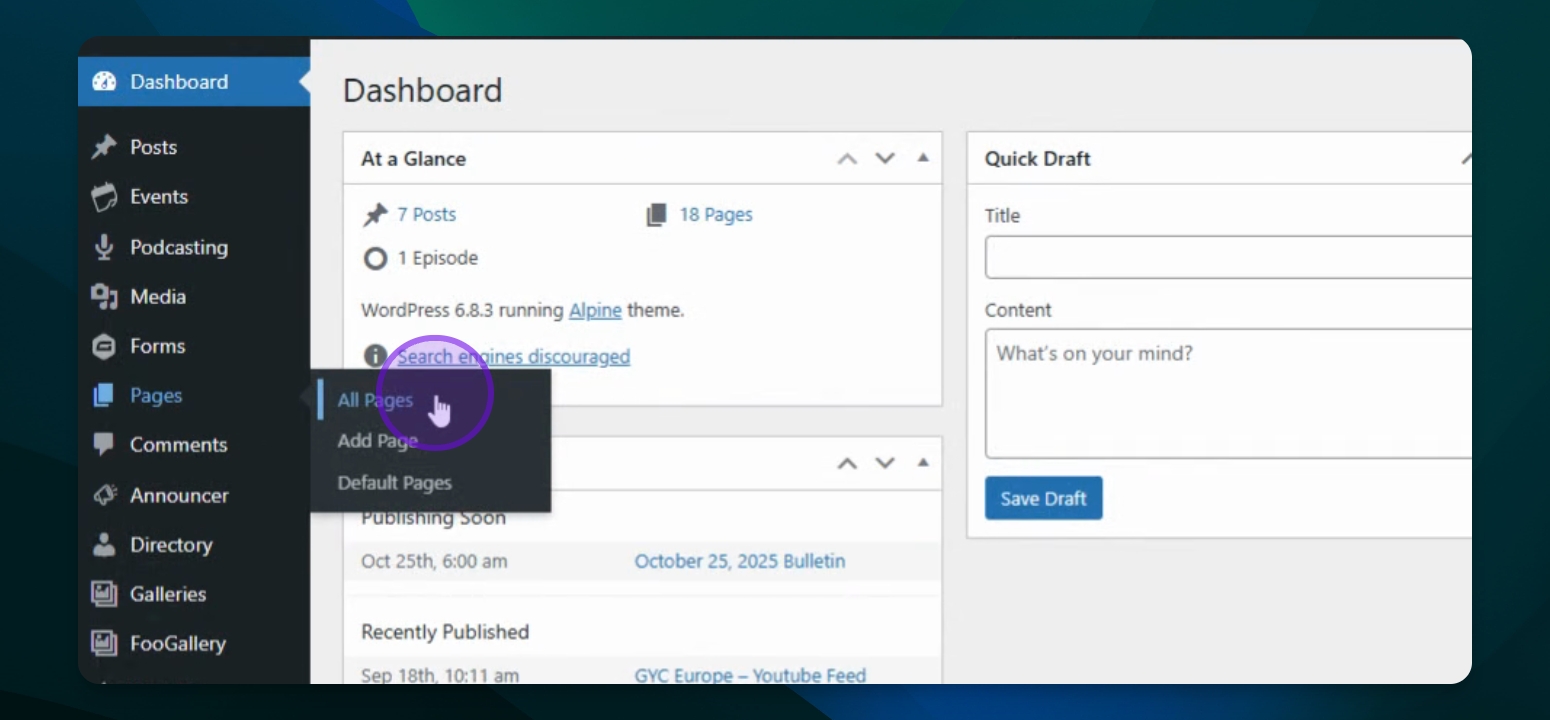This screenshot has height=720, width=1550.
Task: Move At a Glance panel down
Action: click(884, 159)
